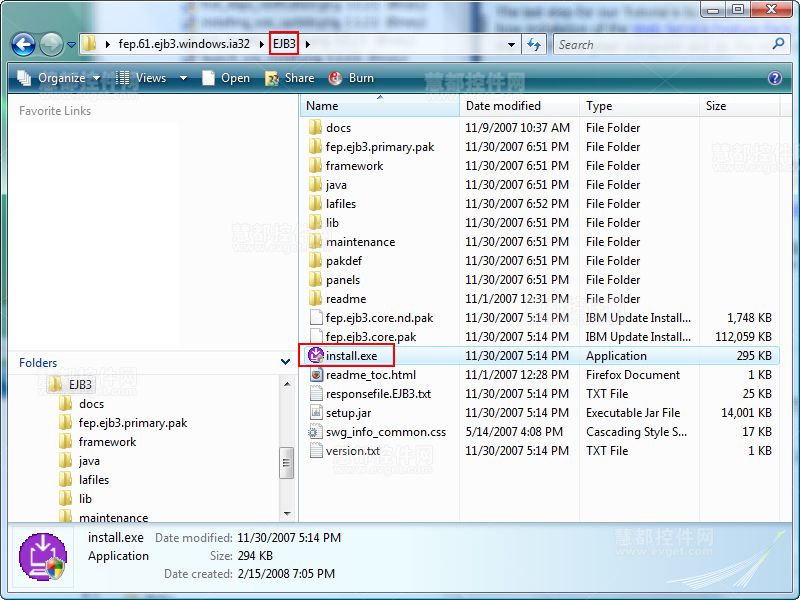Go back with the blue Back arrow
Viewport: 800px width, 600px height.
click(x=23, y=44)
